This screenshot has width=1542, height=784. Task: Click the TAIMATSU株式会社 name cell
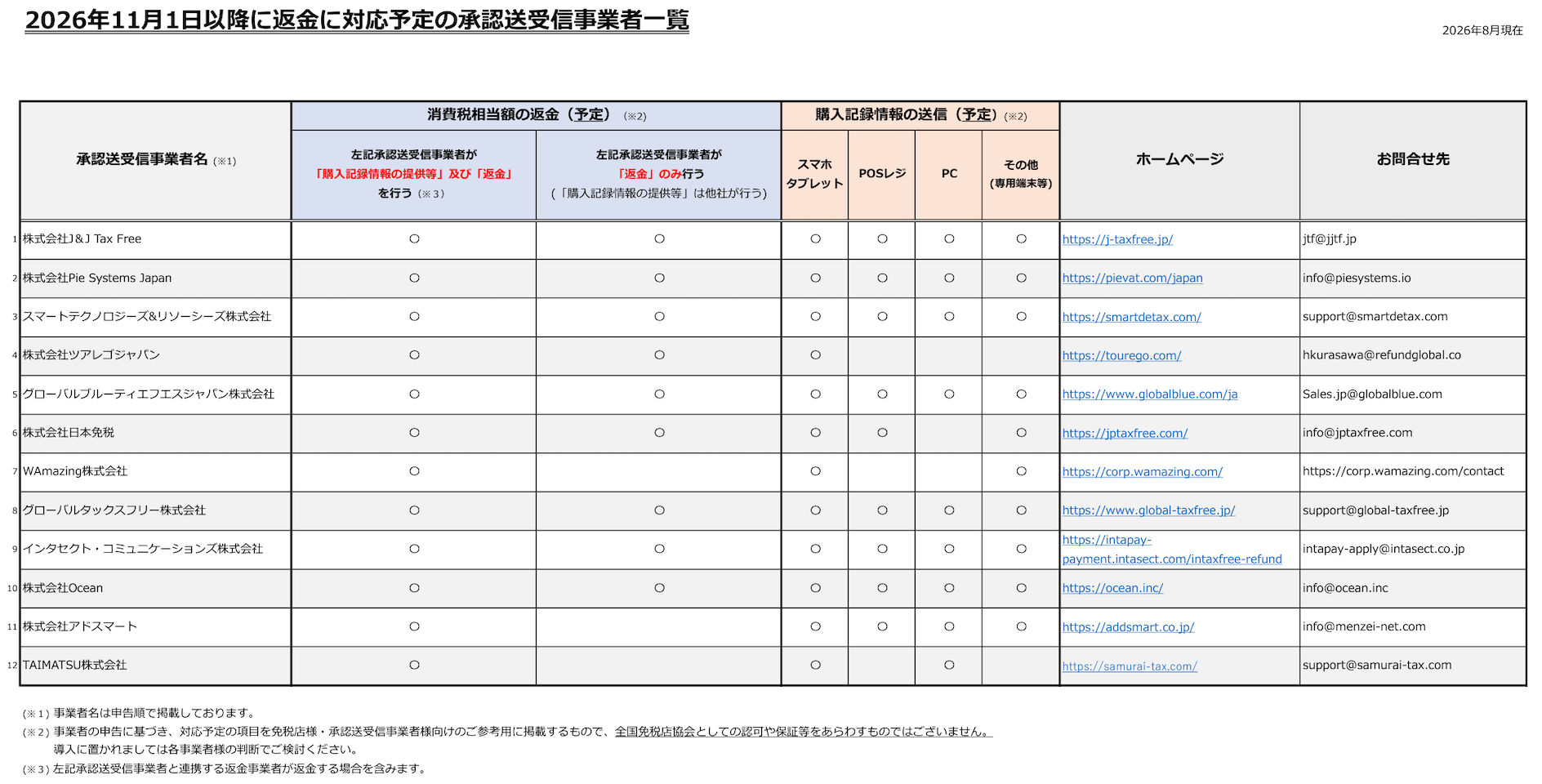(x=156, y=666)
